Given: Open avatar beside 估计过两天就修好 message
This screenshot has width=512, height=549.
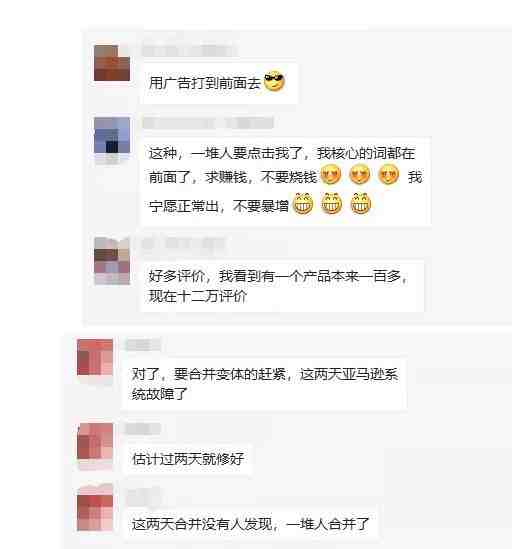Looking at the screenshot, I should click(95, 441).
